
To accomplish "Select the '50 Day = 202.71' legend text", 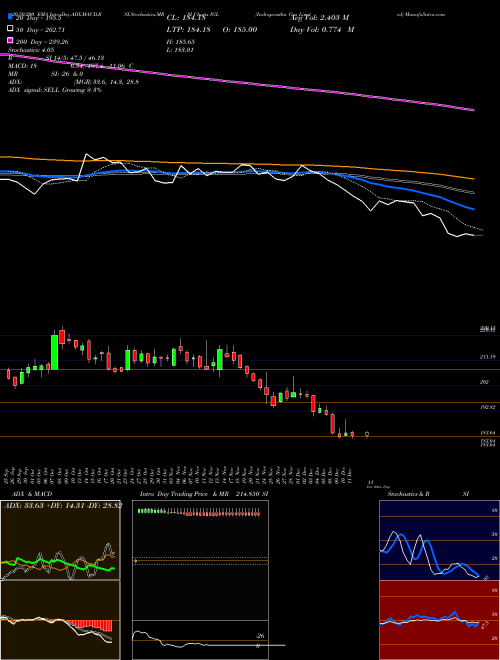I will (41, 29).
